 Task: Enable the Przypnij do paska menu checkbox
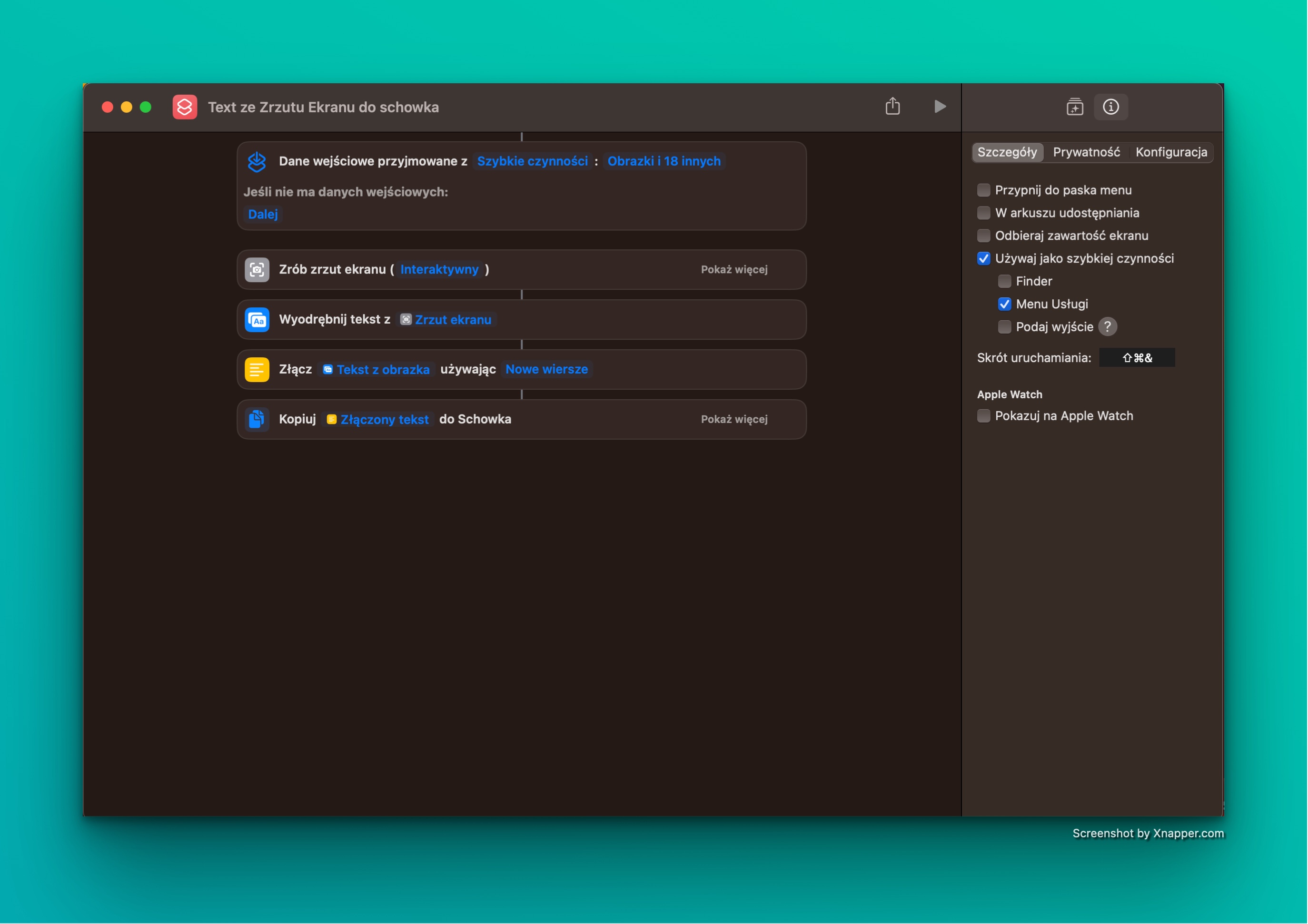(983, 189)
